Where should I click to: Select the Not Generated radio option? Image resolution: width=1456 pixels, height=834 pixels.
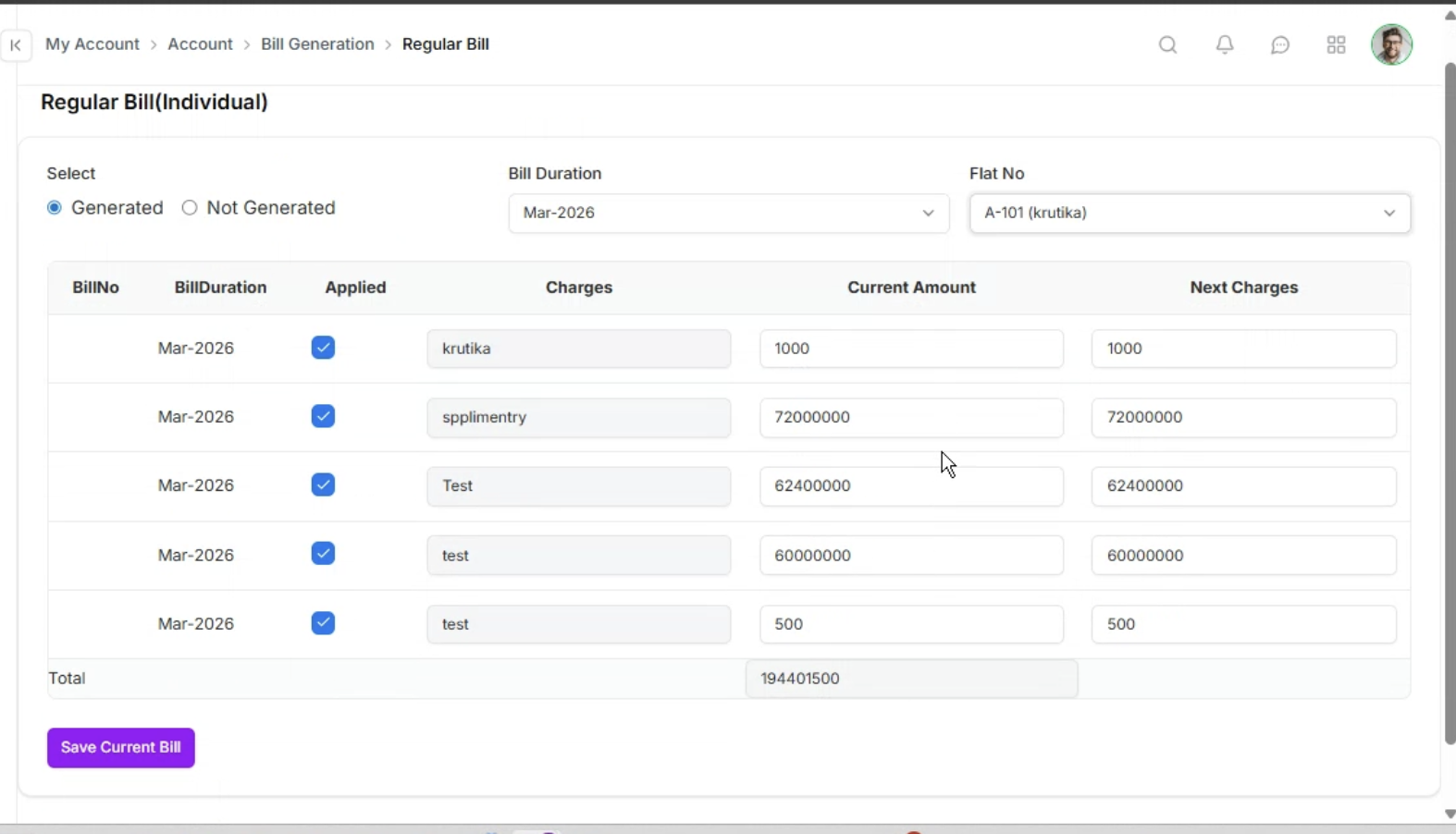point(190,208)
